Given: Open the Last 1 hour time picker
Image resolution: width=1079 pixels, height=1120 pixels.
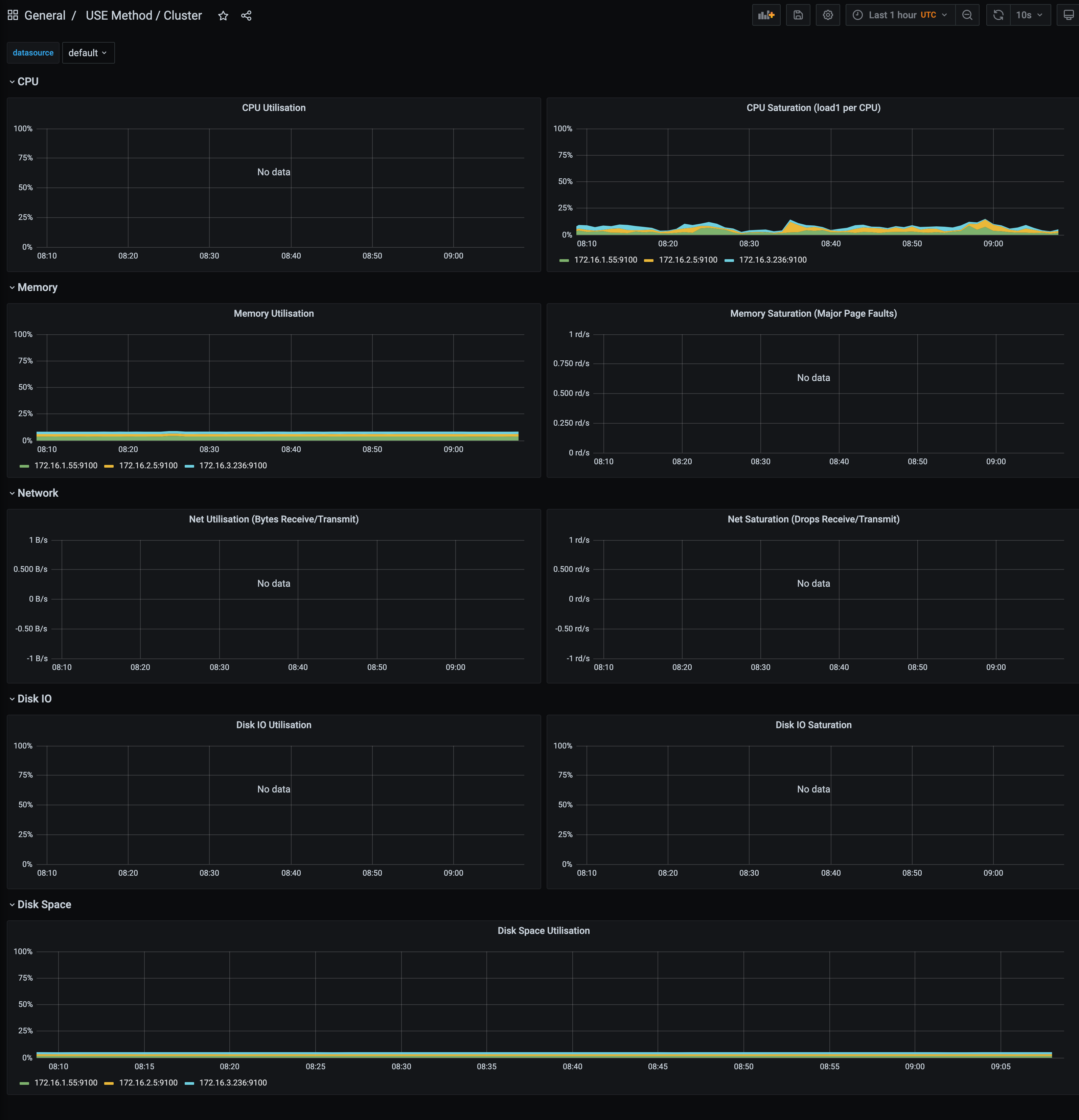Looking at the screenshot, I should (901, 16).
